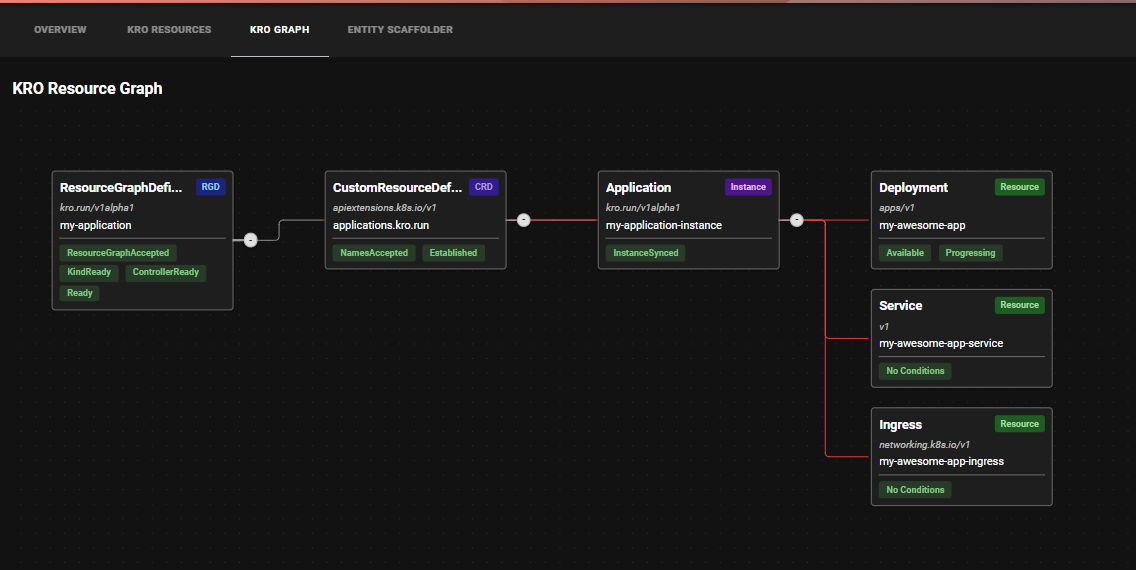Open the KRO Resources tab
Image resolution: width=1136 pixels, height=570 pixels.
pyautogui.click(x=169, y=30)
